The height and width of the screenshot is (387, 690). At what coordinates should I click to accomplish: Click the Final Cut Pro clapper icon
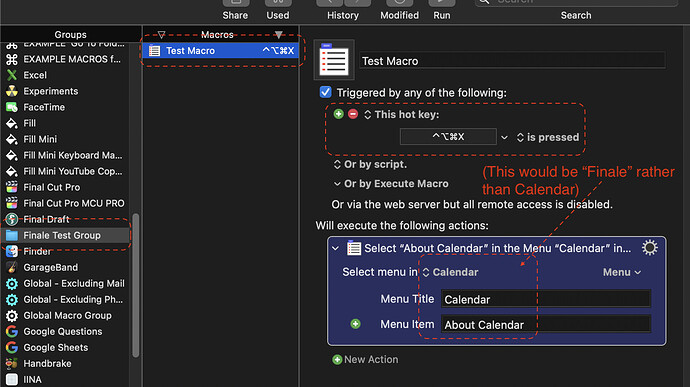point(12,187)
